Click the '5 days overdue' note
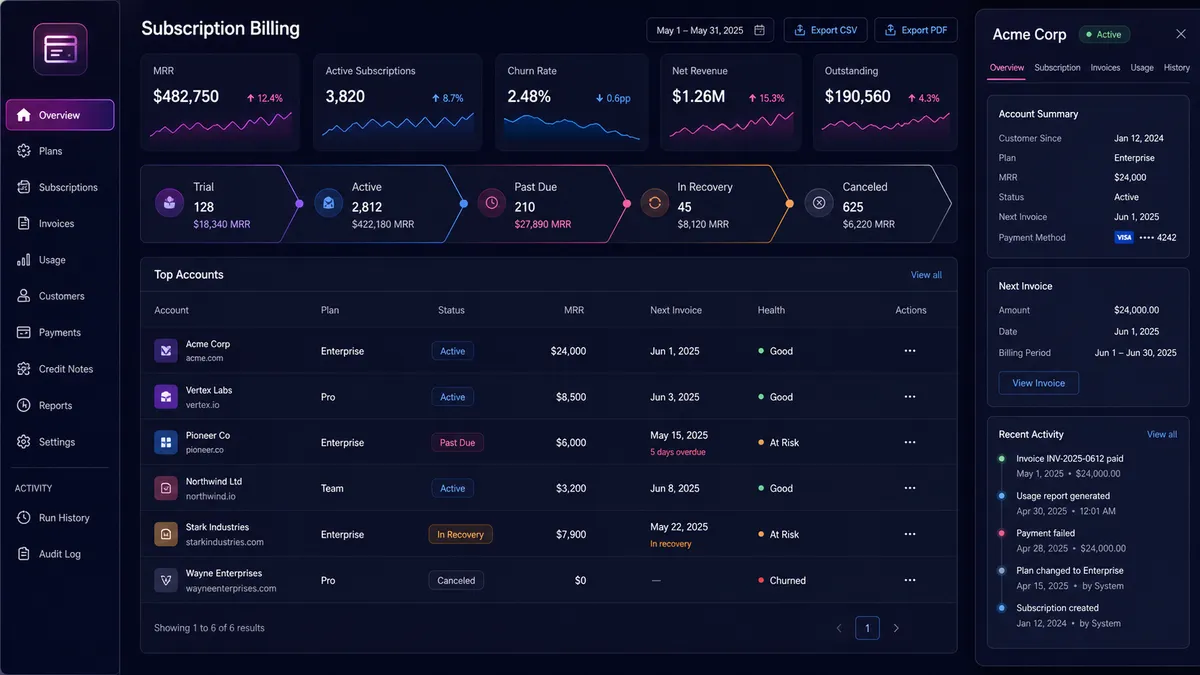This screenshot has width=1200, height=675. pyautogui.click(x=678, y=452)
